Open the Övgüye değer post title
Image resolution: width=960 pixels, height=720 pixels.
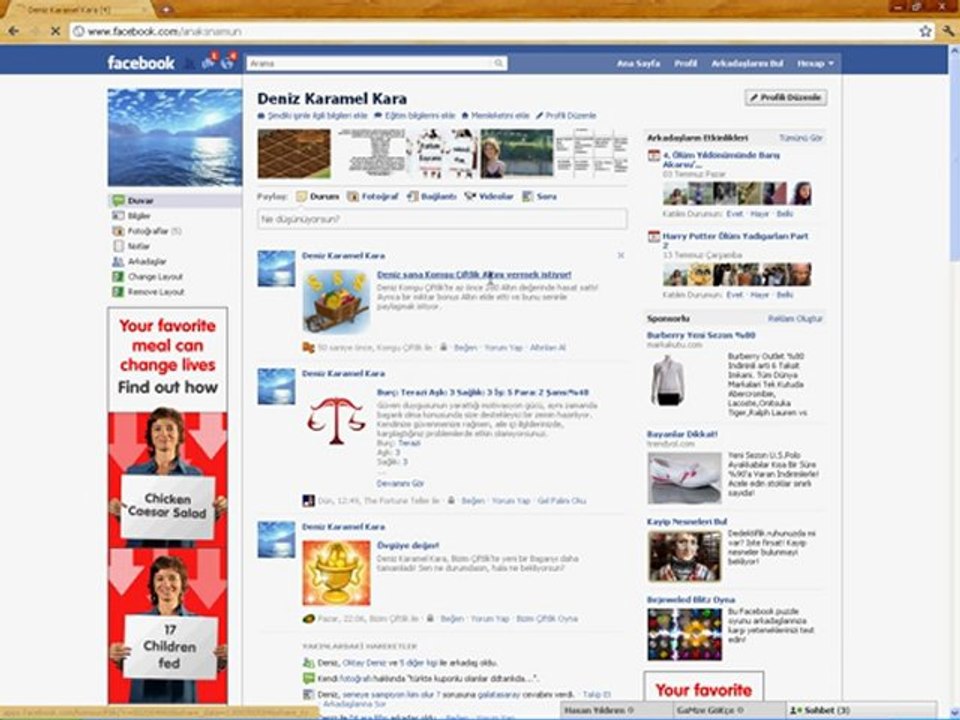[408, 545]
